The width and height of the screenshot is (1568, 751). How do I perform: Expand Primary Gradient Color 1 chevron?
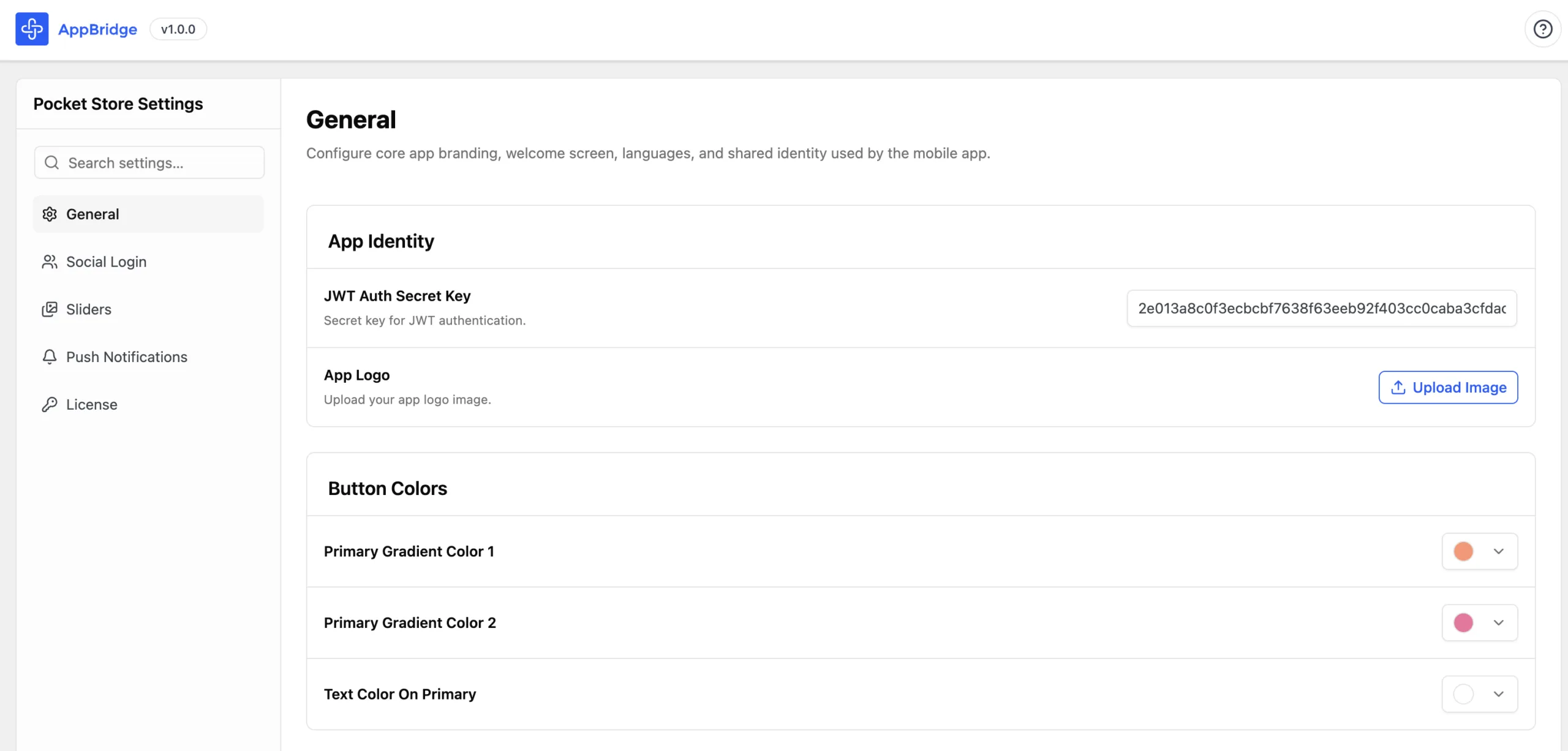pos(1499,551)
